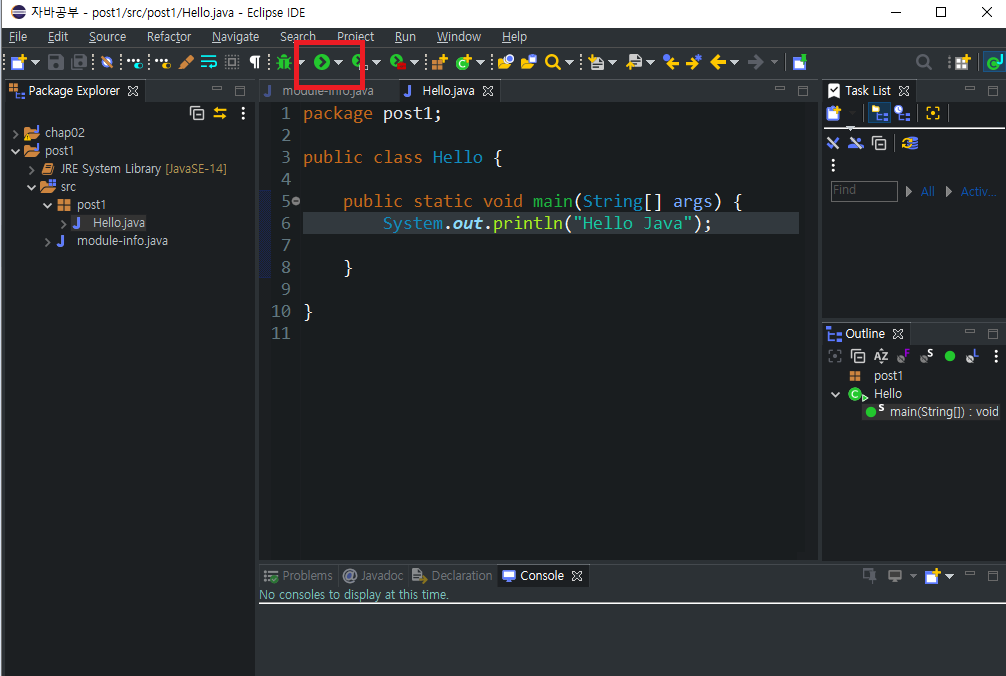Click the Java perspective icon
The image size is (1006, 676).
(x=994, y=62)
